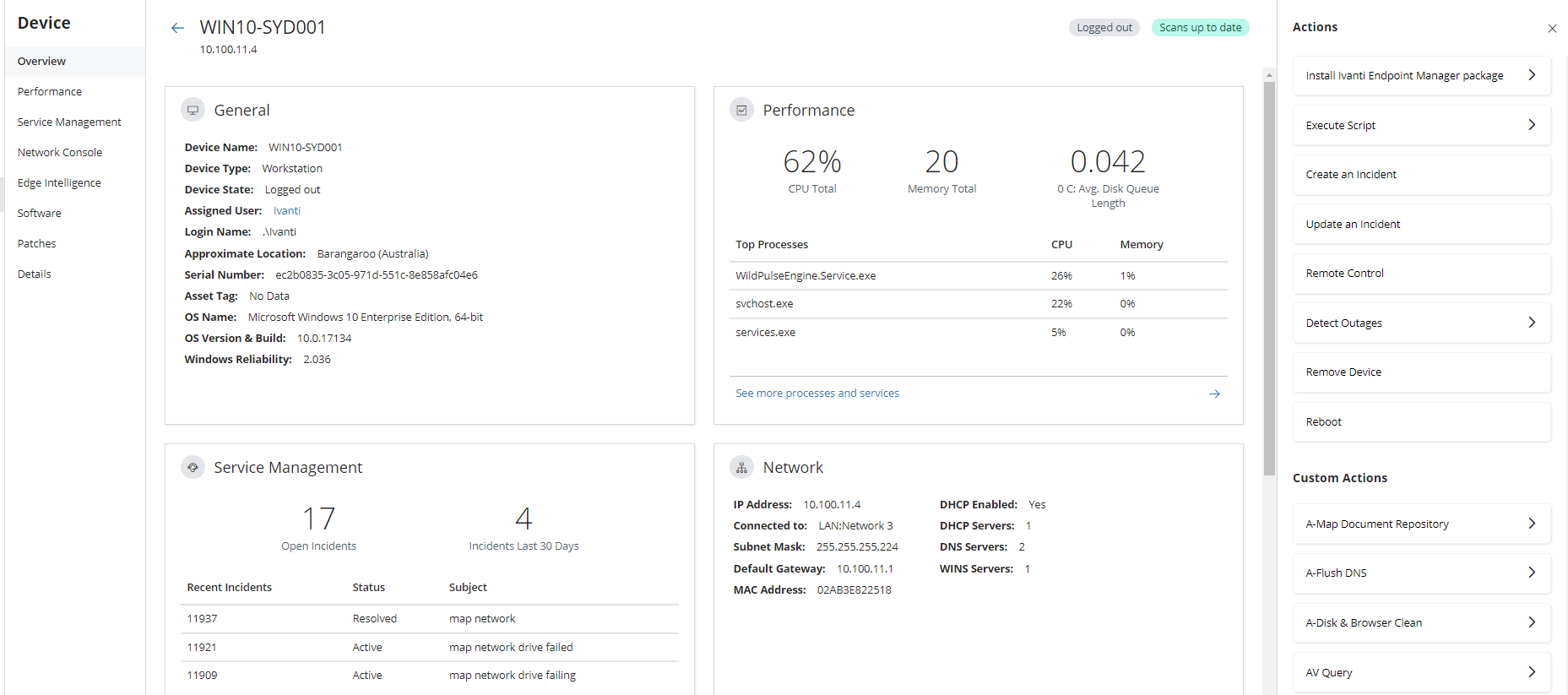Switch to Network Console in sidebar
This screenshot has width=1568, height=695.
[75, 152]
